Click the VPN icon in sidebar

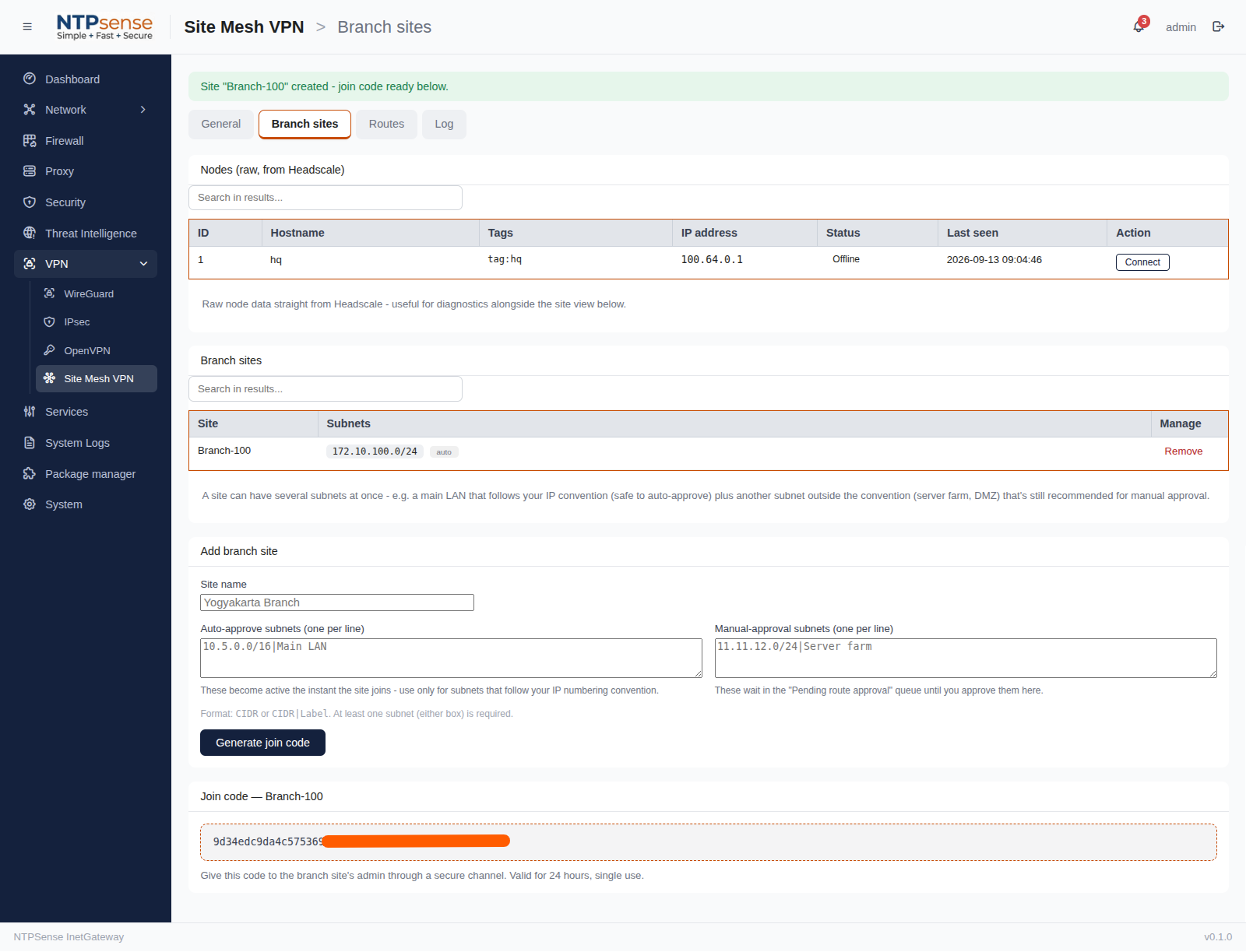coord(30,264)
